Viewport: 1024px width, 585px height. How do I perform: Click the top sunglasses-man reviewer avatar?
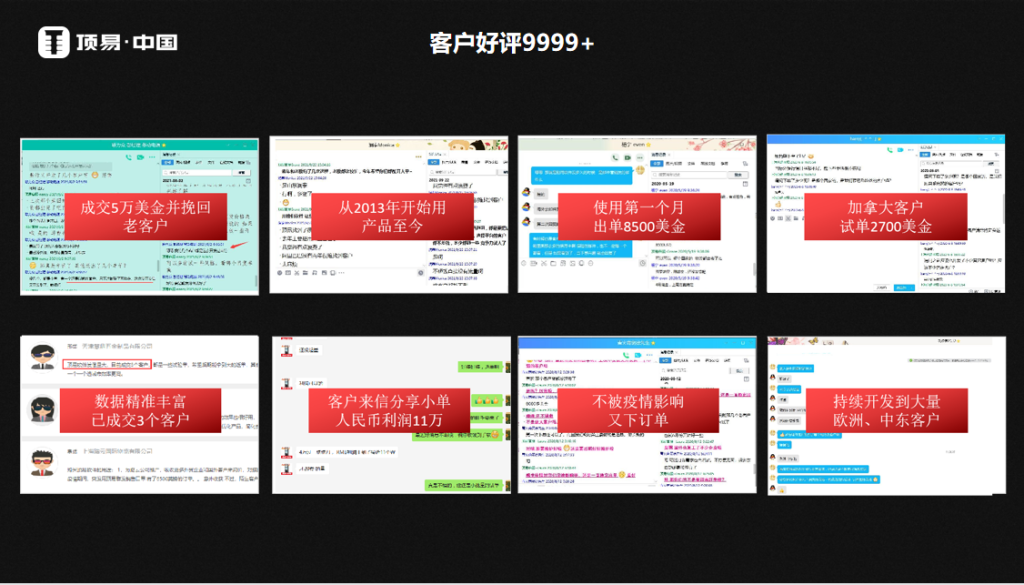point(43,357)
